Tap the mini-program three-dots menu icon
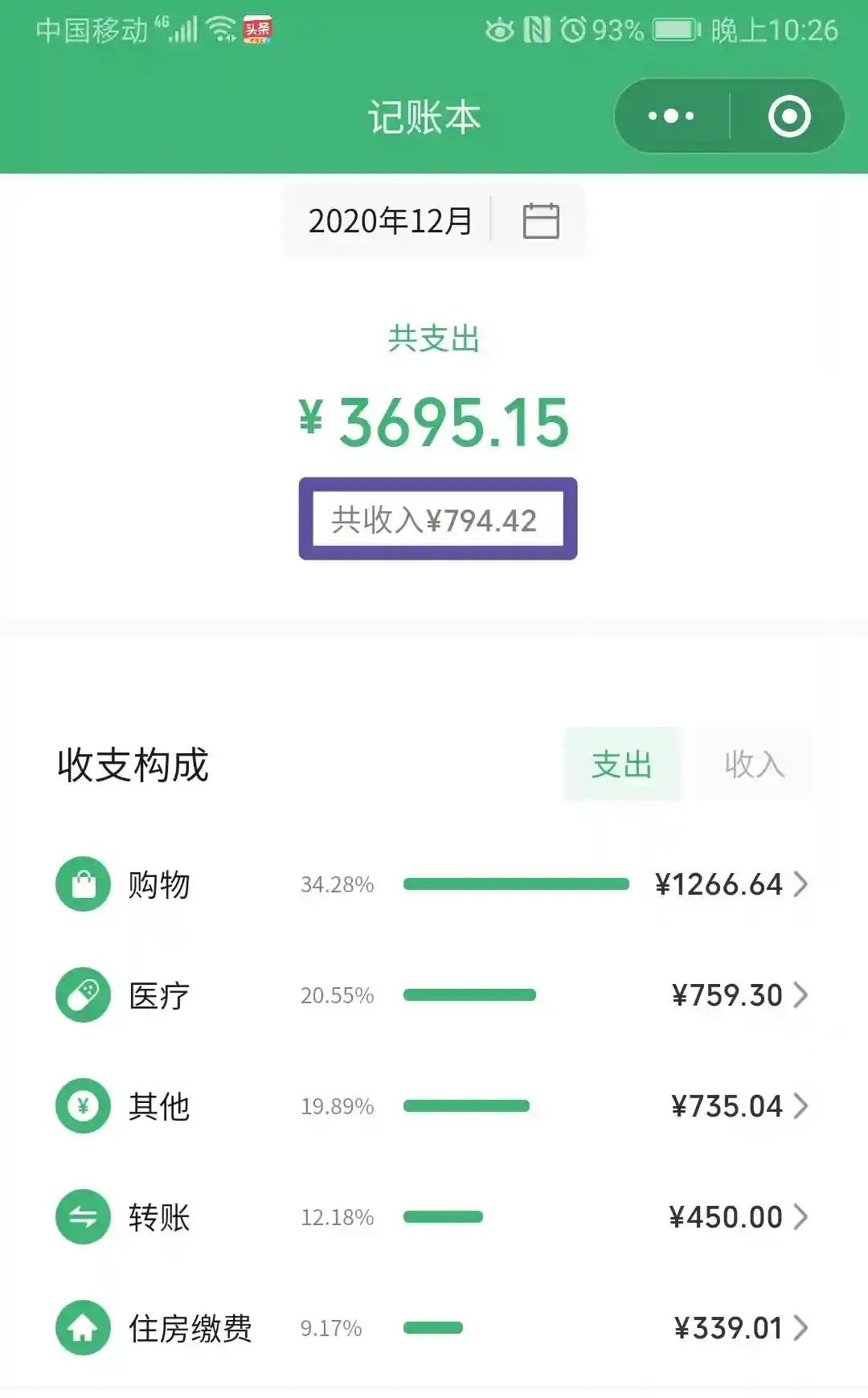The width and height of the screenshot is (868, 1398). pos(671,116)
